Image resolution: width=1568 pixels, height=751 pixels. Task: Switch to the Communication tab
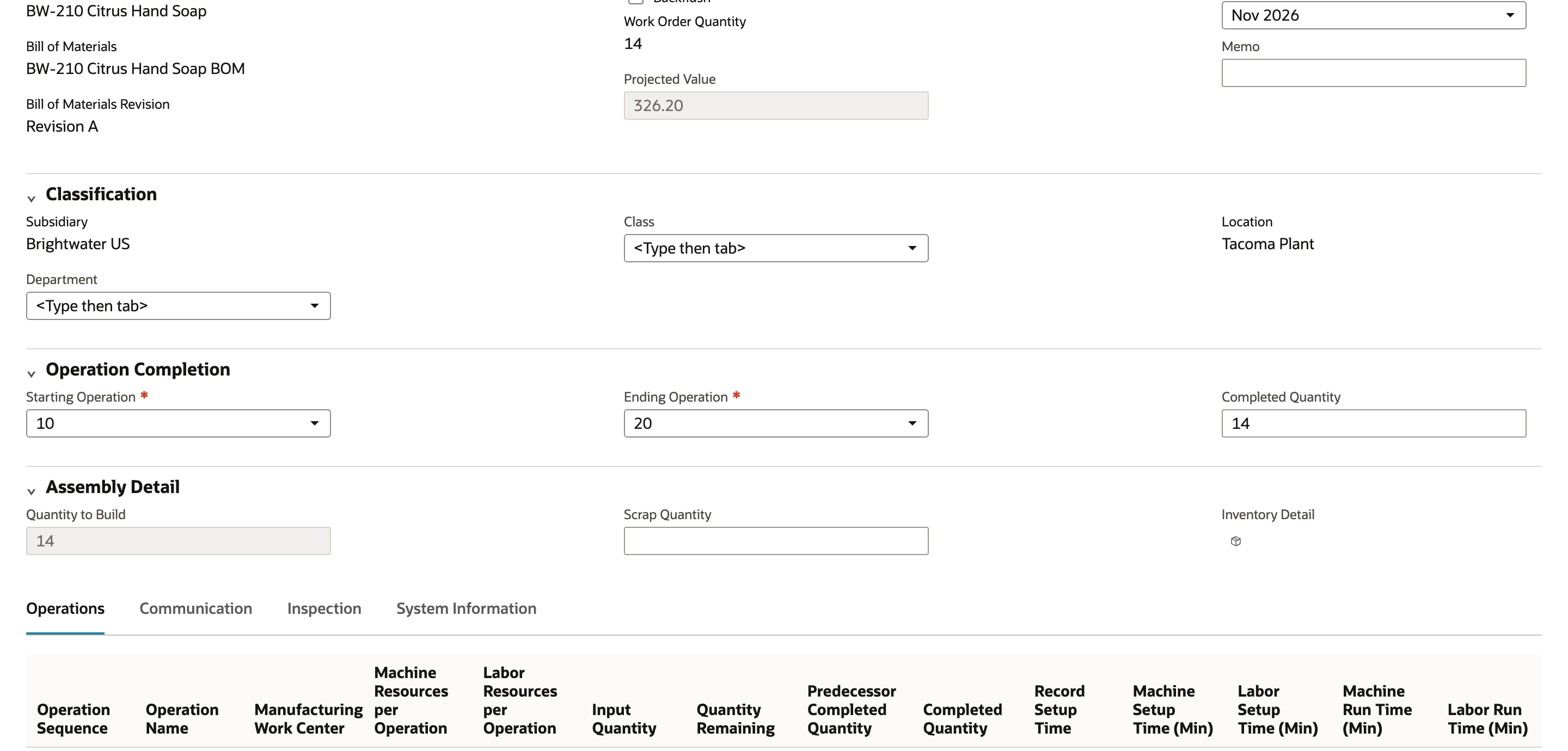[x=195, y=608]
